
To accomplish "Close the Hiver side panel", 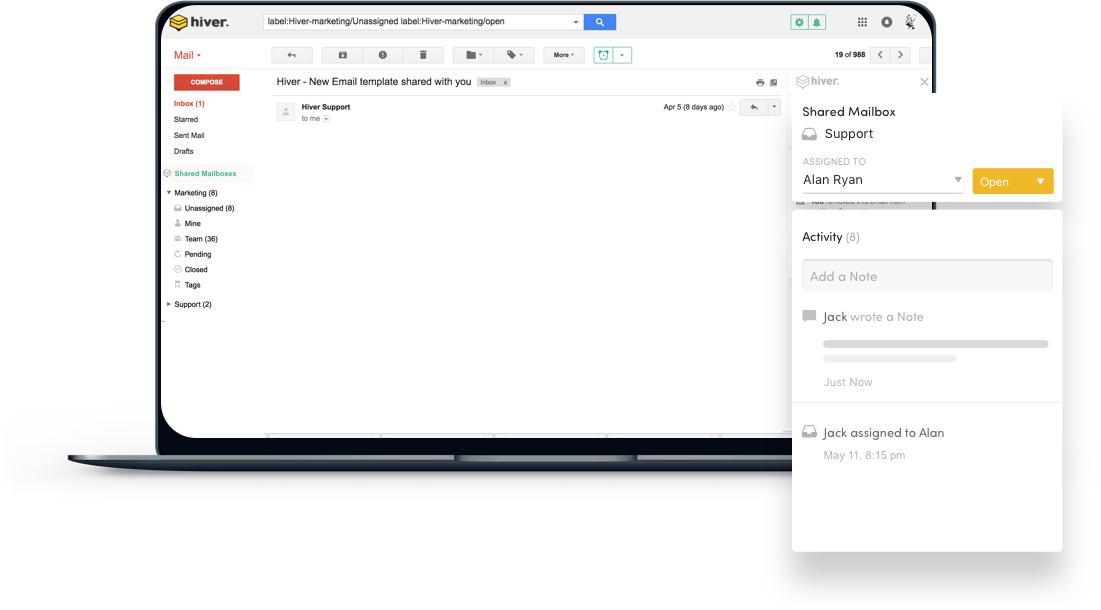I will pyautogui.click(x=924, y=82).
